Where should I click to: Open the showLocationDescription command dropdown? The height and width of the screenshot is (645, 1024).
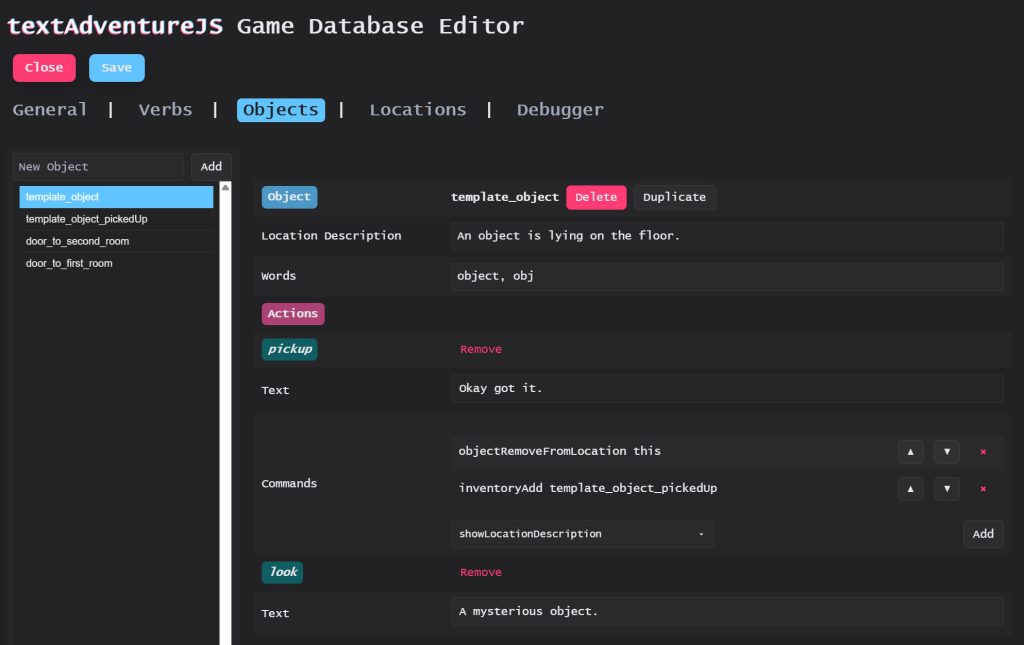point(581,534)
